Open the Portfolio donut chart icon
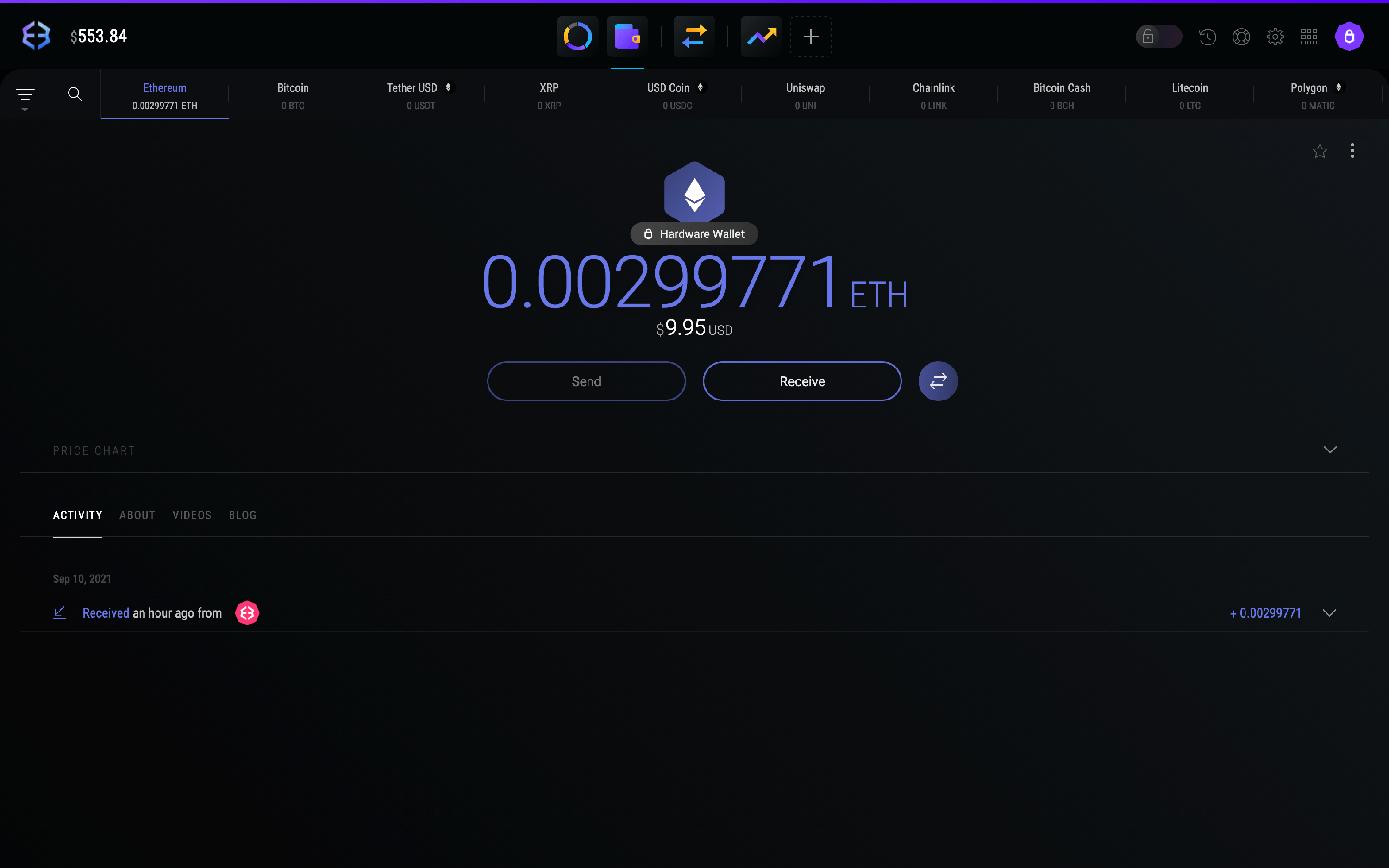1389x868 pixels. [577, 36]
